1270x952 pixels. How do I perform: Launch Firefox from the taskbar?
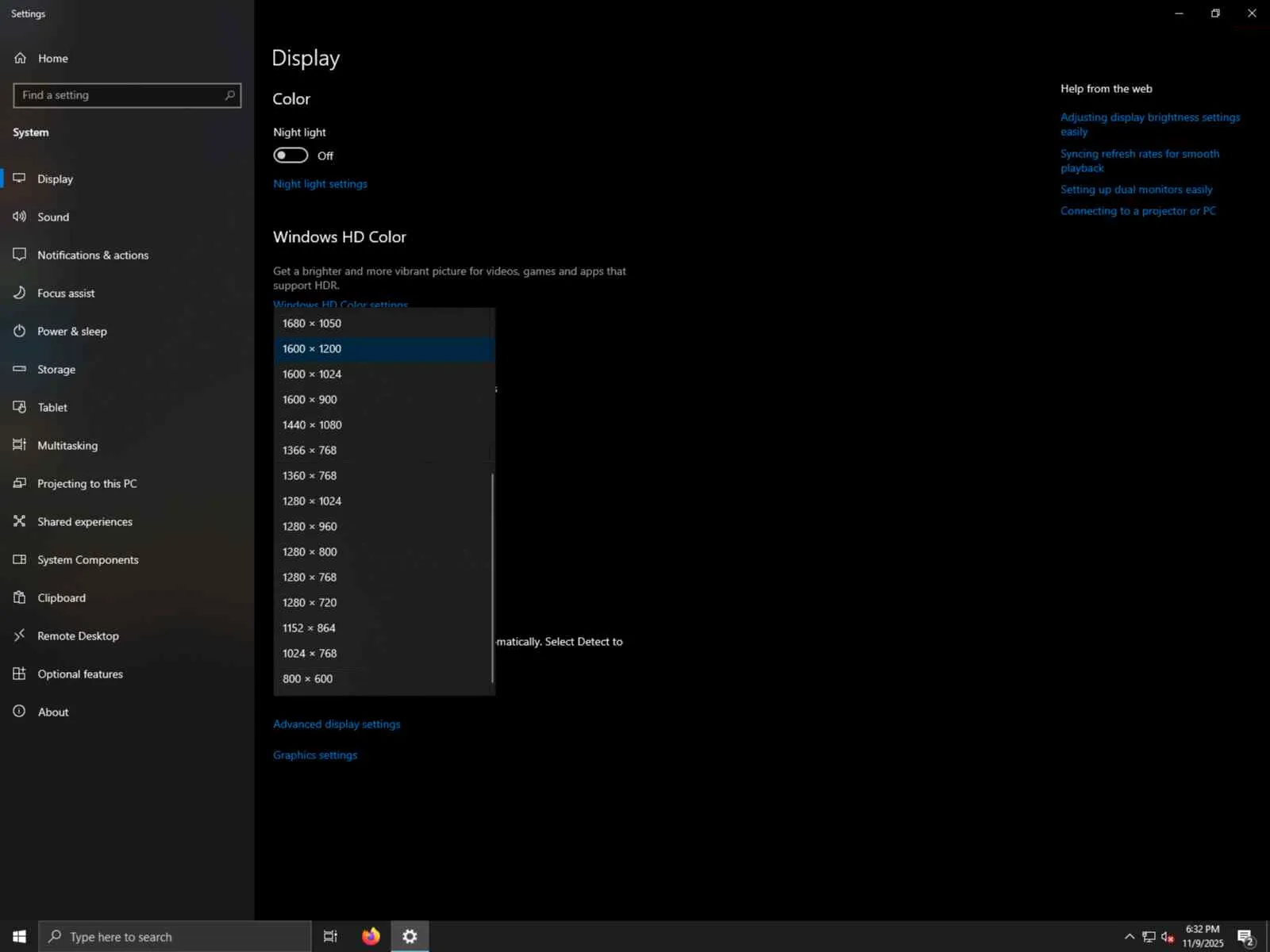371,937
